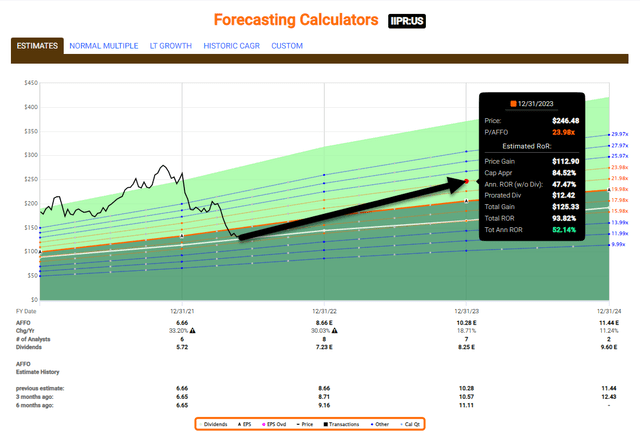
Task: Click the AFFO estimate 8.66 E
Action: [324, 323]
